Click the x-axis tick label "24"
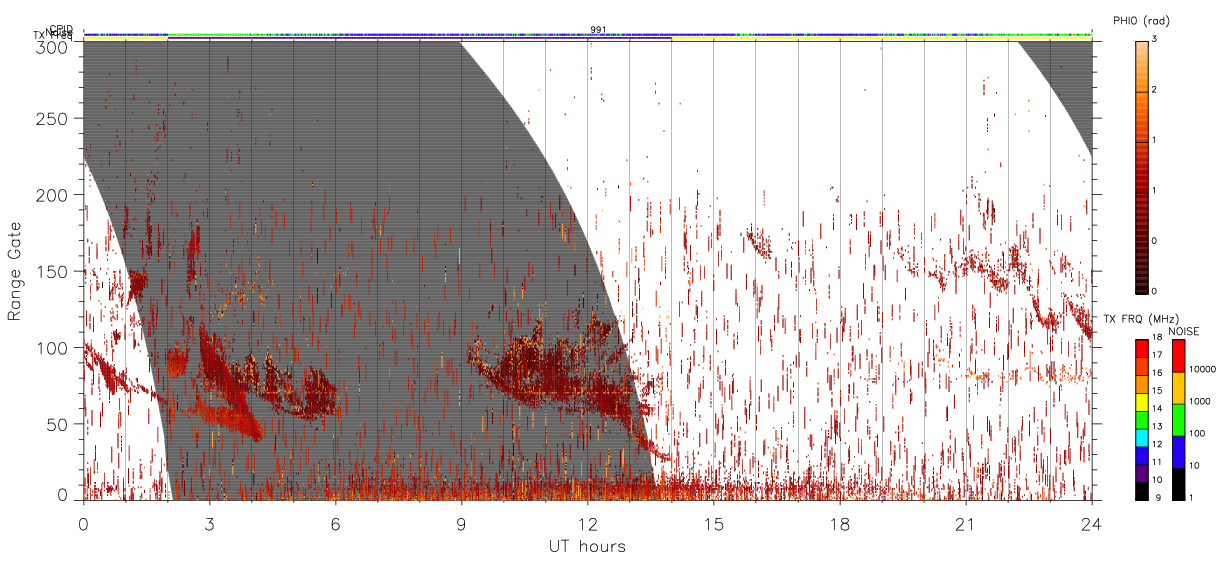Viewport: 1228px width, 567px height. pos(1091,524)
